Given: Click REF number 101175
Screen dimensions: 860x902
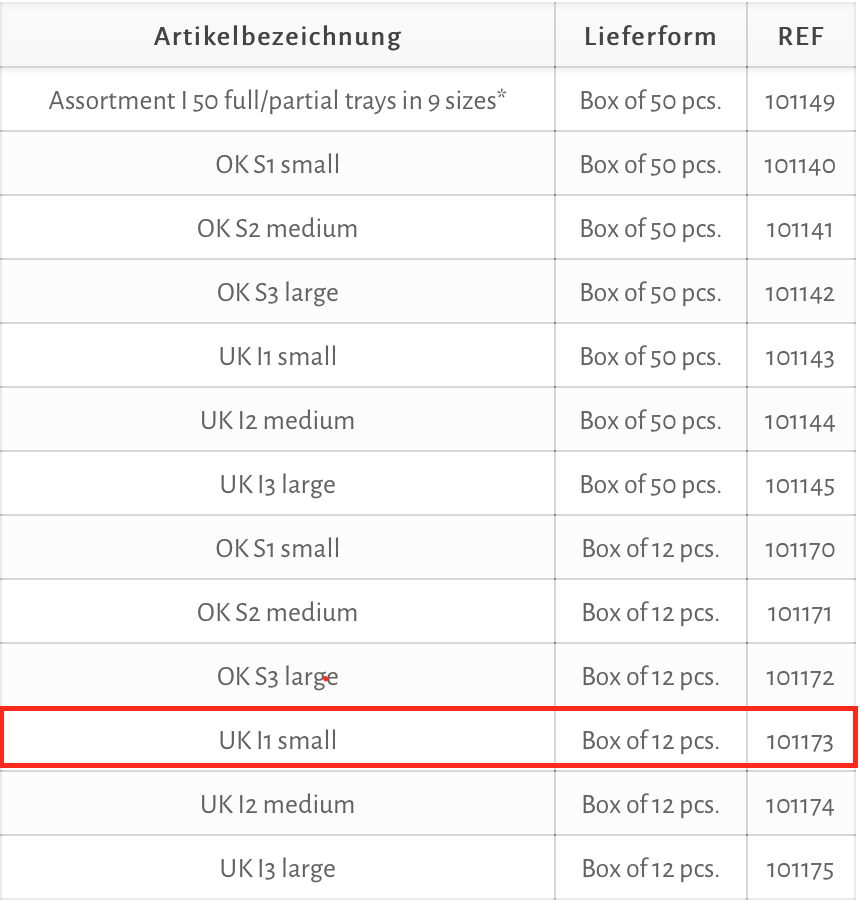Looking at the screenshot, I should click(800, 870).
